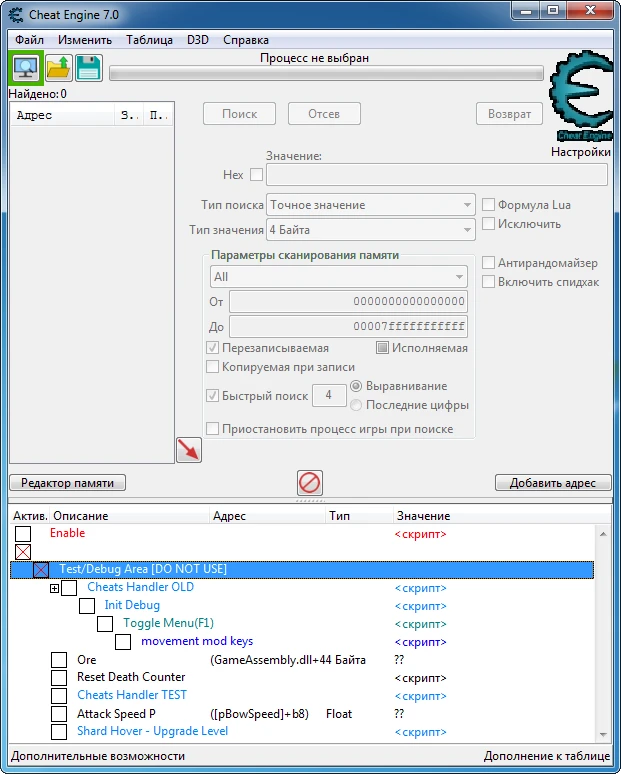Click the Cheat Engine title bar icon

tap(16, 15)
